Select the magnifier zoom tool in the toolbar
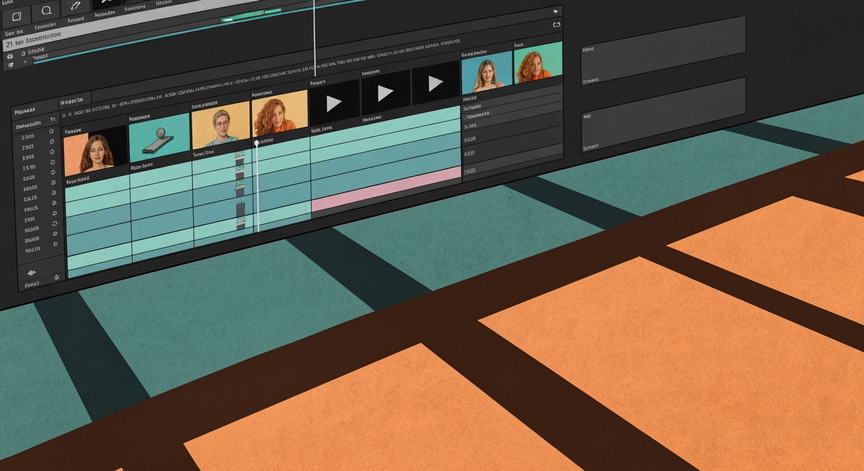864x471 pixels. [x=47, y=10]
